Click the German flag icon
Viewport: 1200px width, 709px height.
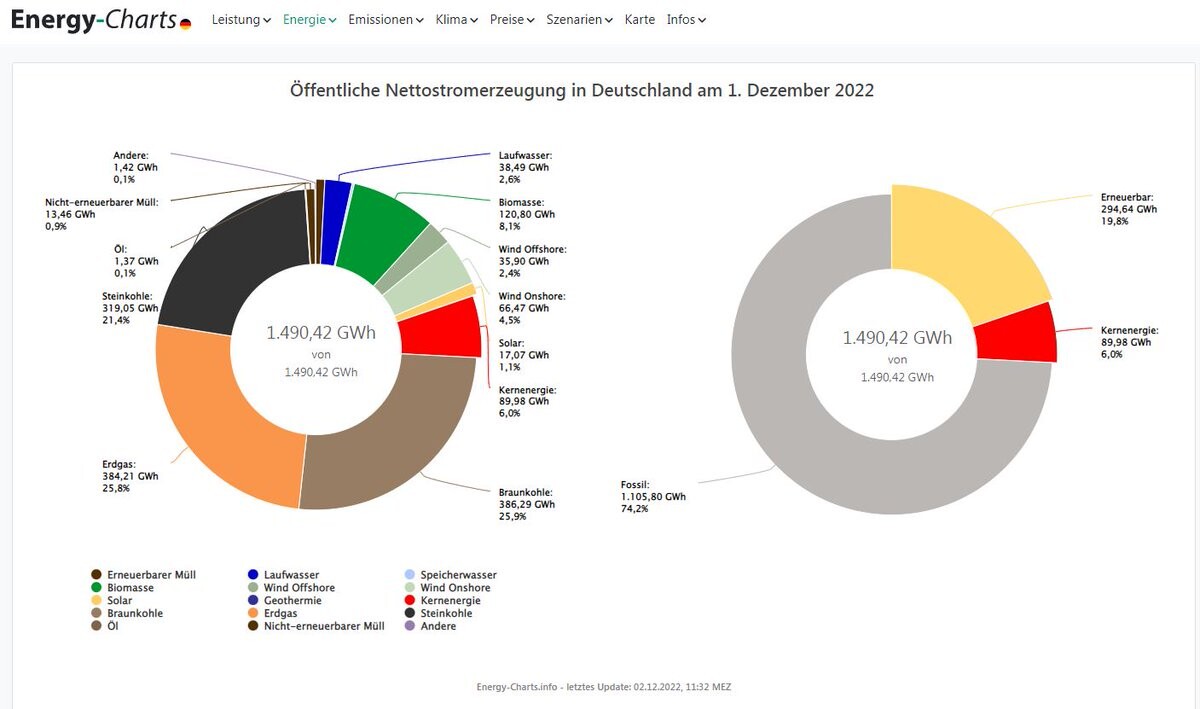pos(186,23)
